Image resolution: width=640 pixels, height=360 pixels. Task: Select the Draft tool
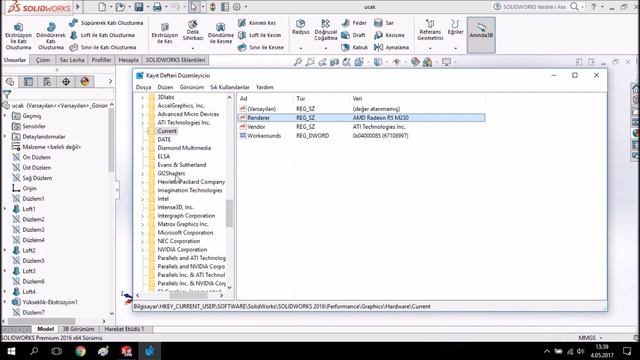point(353,35)
